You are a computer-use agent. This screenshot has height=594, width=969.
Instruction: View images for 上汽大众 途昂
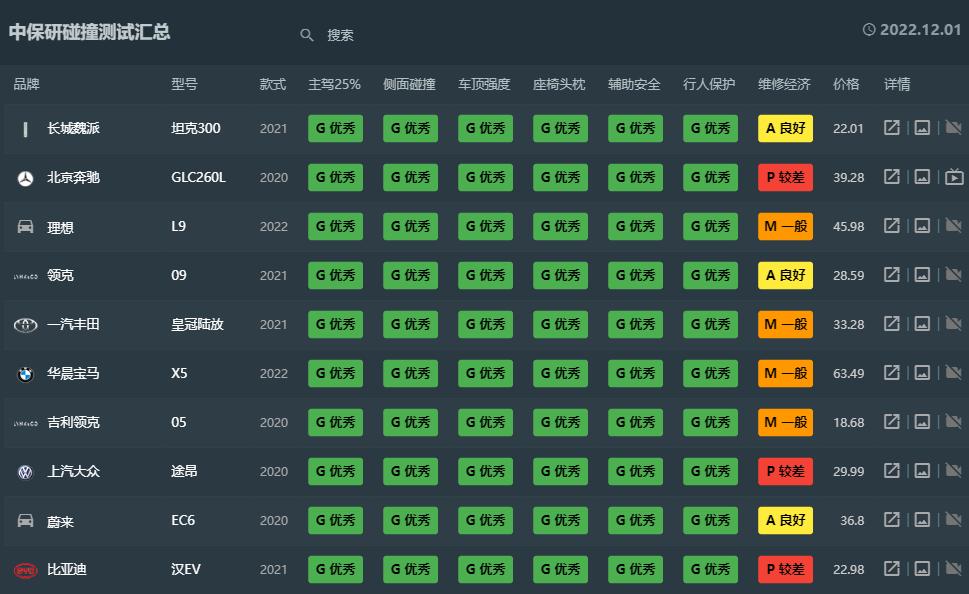click(x=922, y=471)
